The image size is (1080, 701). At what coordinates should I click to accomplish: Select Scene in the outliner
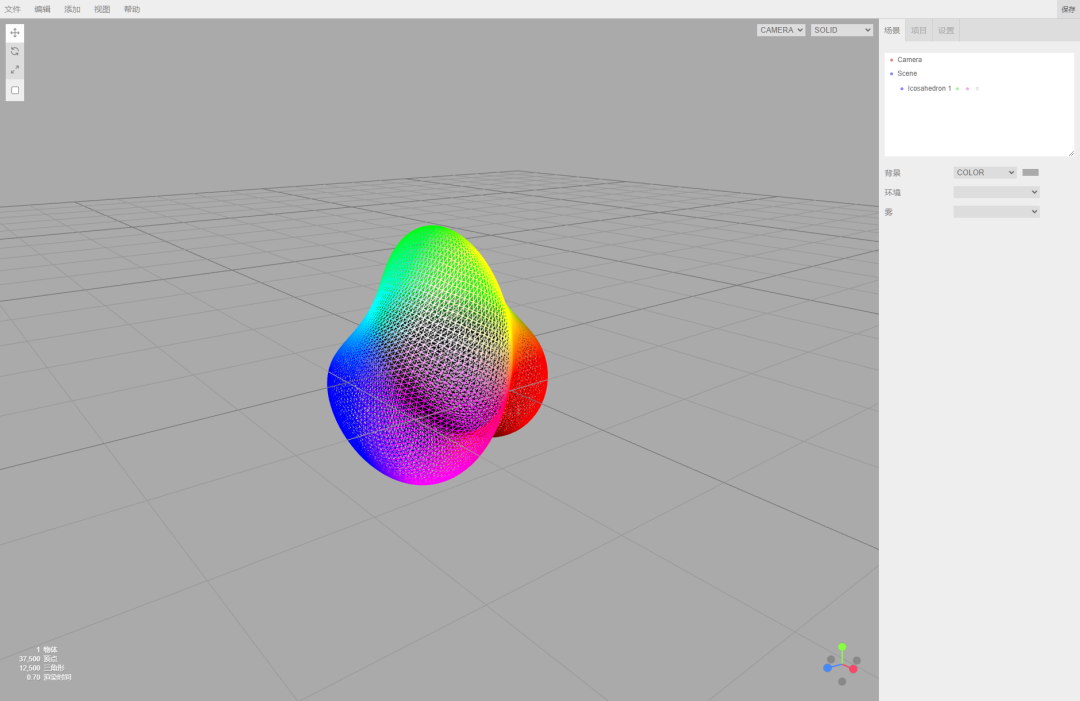[907, 74]
